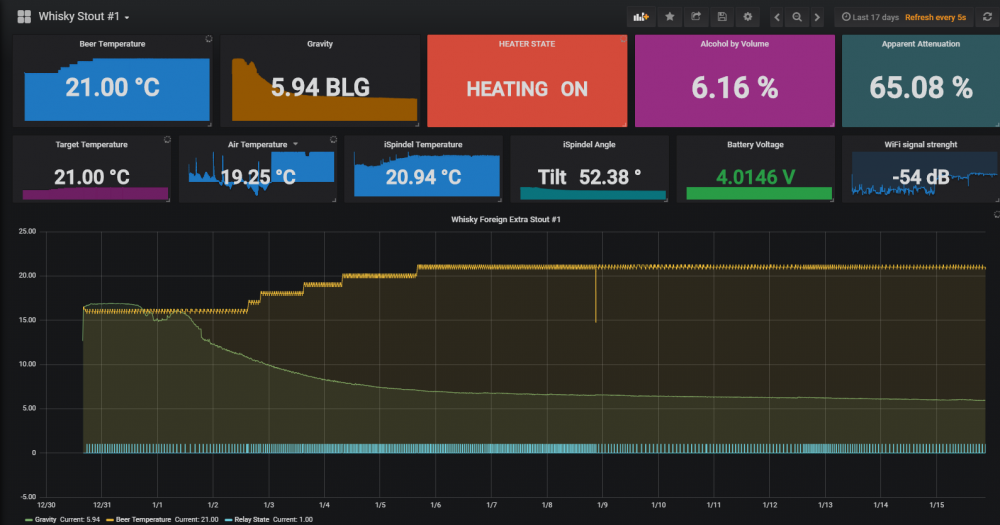Open the Share dashboard icon
This screenshot has width=1000, height=525.
click(695, 17)
